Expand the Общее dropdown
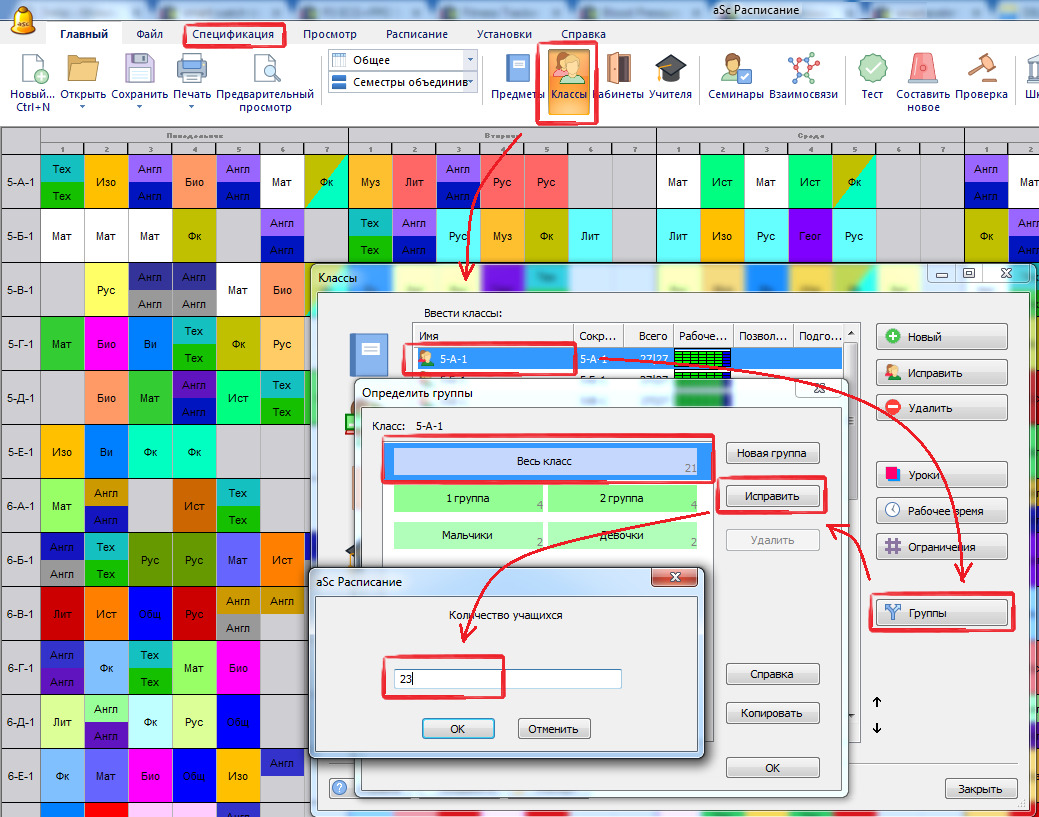The image size is (1039, 817). pyautogui.click(x=470, y=60)
